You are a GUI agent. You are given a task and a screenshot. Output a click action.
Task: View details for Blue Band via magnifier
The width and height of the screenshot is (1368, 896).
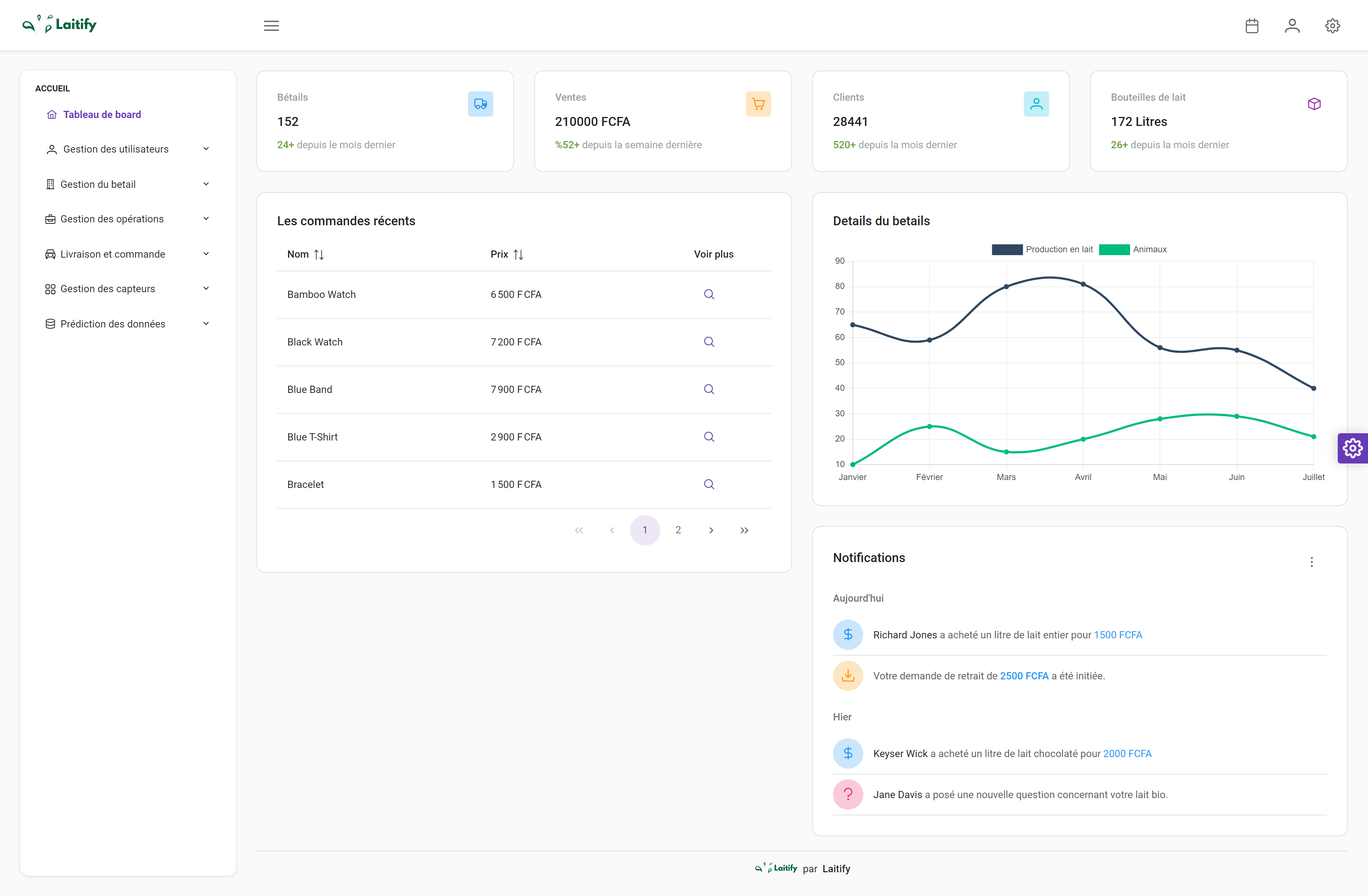(709, 389)
